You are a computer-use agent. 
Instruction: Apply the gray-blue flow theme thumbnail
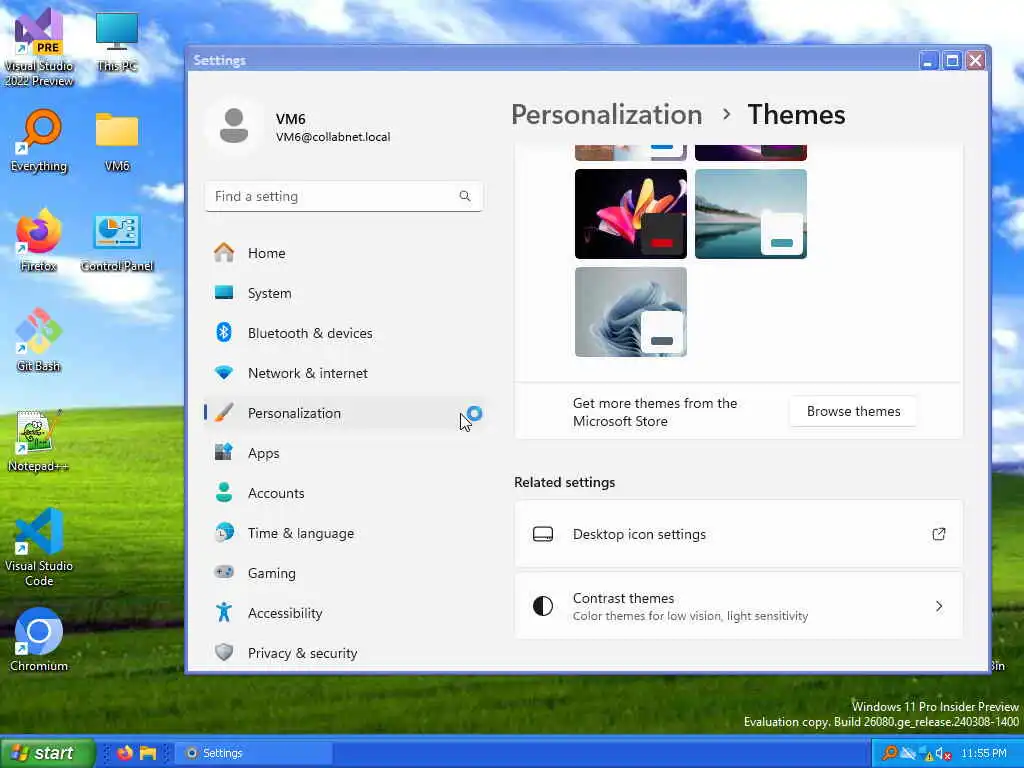pyautogui.click(x=631, y=312)
